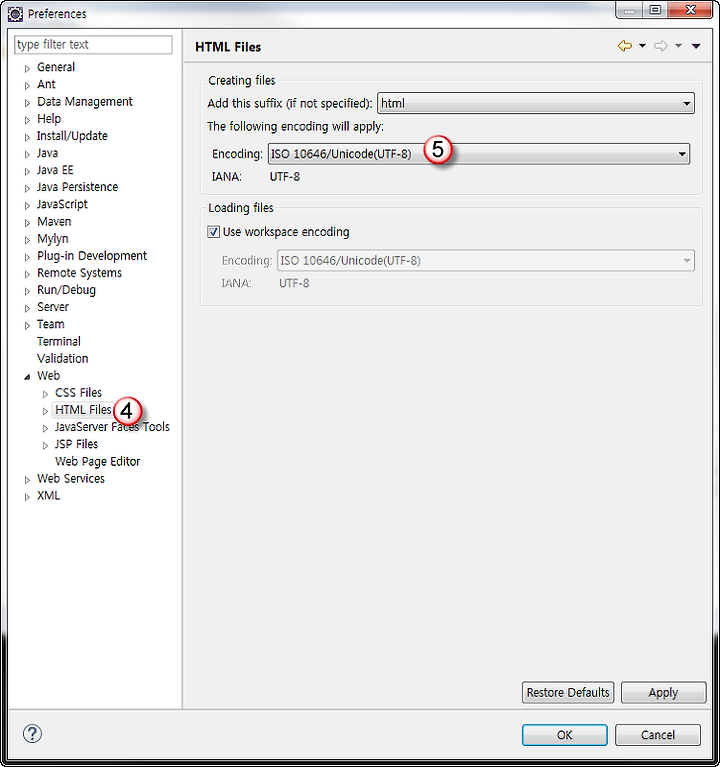
Task: Select HTML Files in the tree
Action: click(x=83, y=409)
